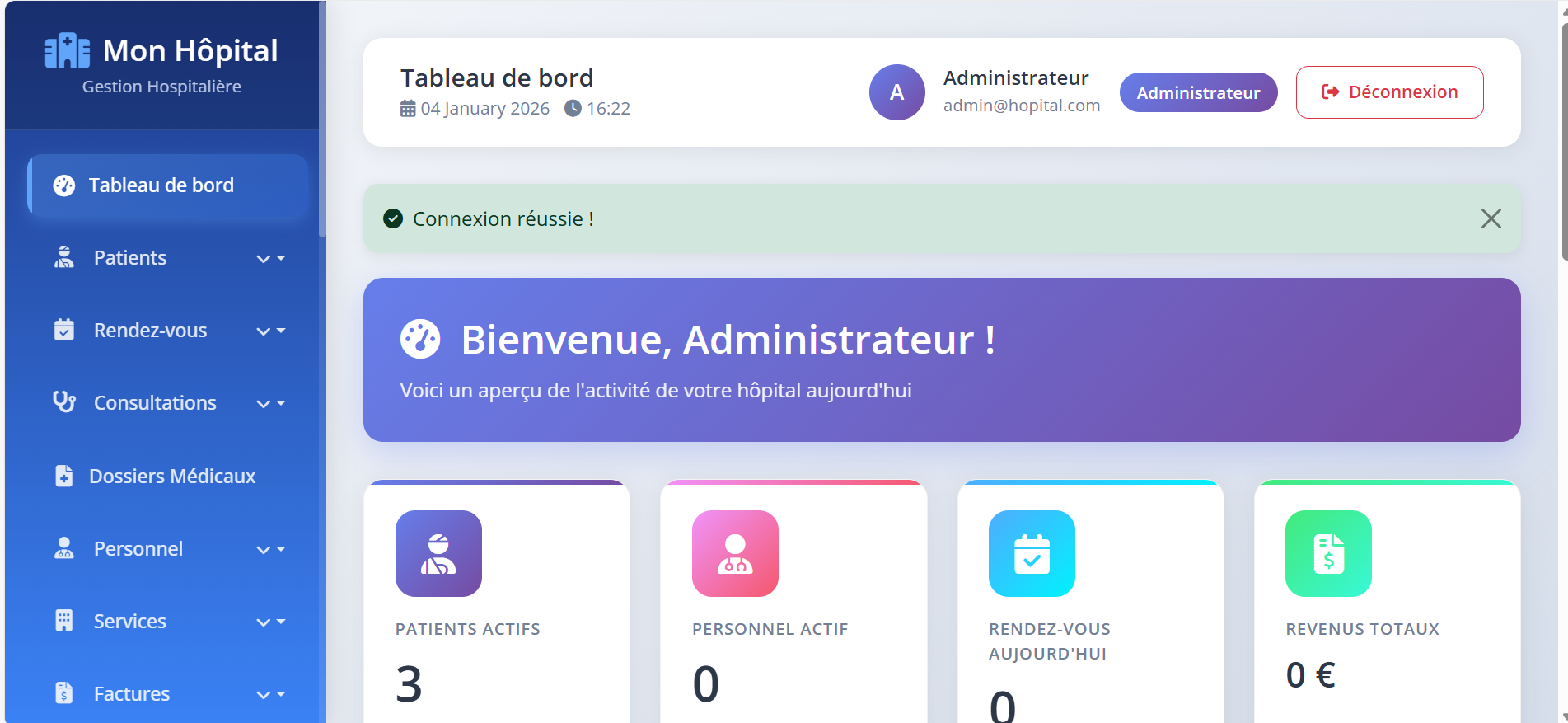
Task: Click the green success checkmark icon
Action: click(x=393, y=218)
